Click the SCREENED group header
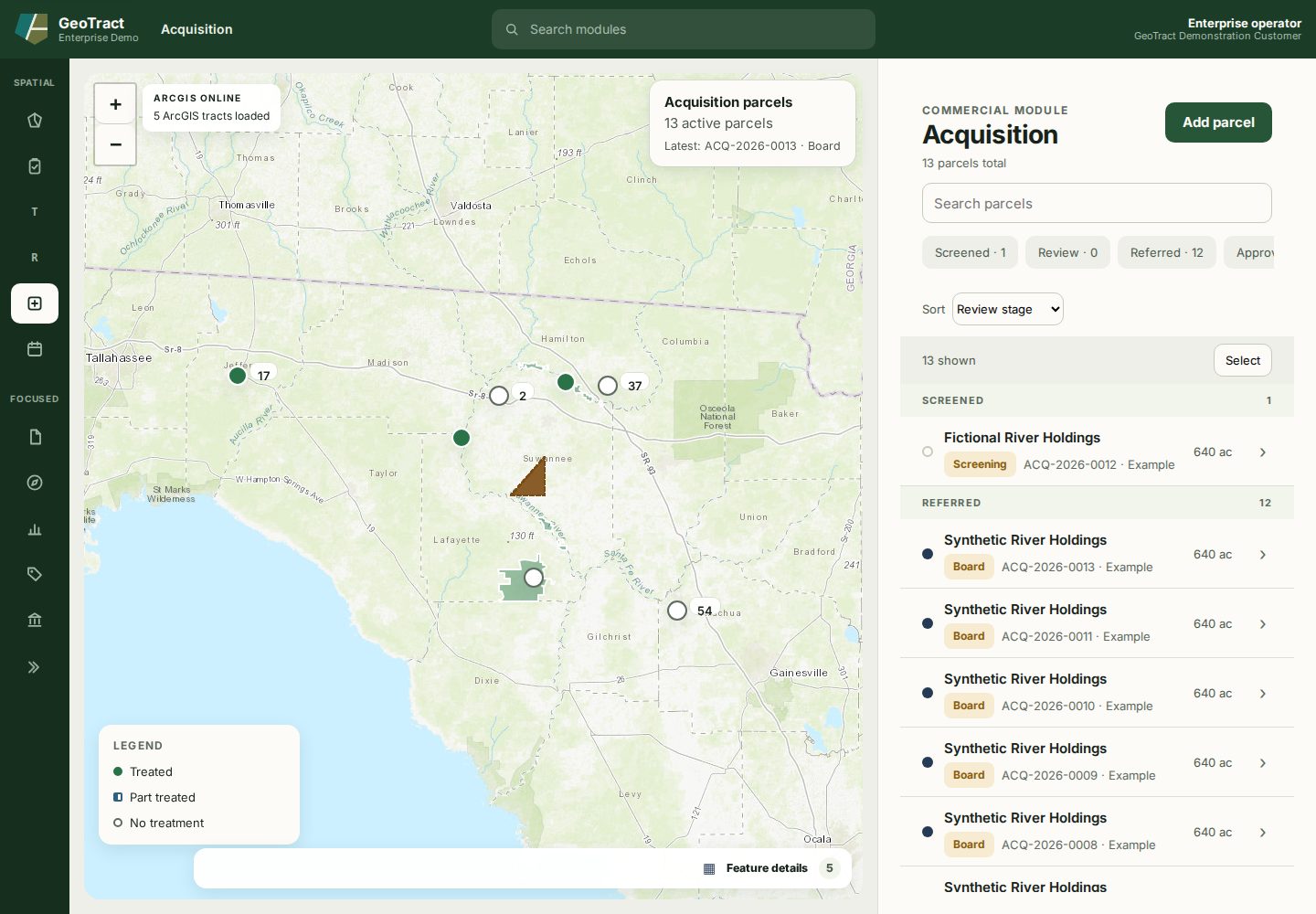This screenshot has height=914, width=1316. pos(1097,400)
